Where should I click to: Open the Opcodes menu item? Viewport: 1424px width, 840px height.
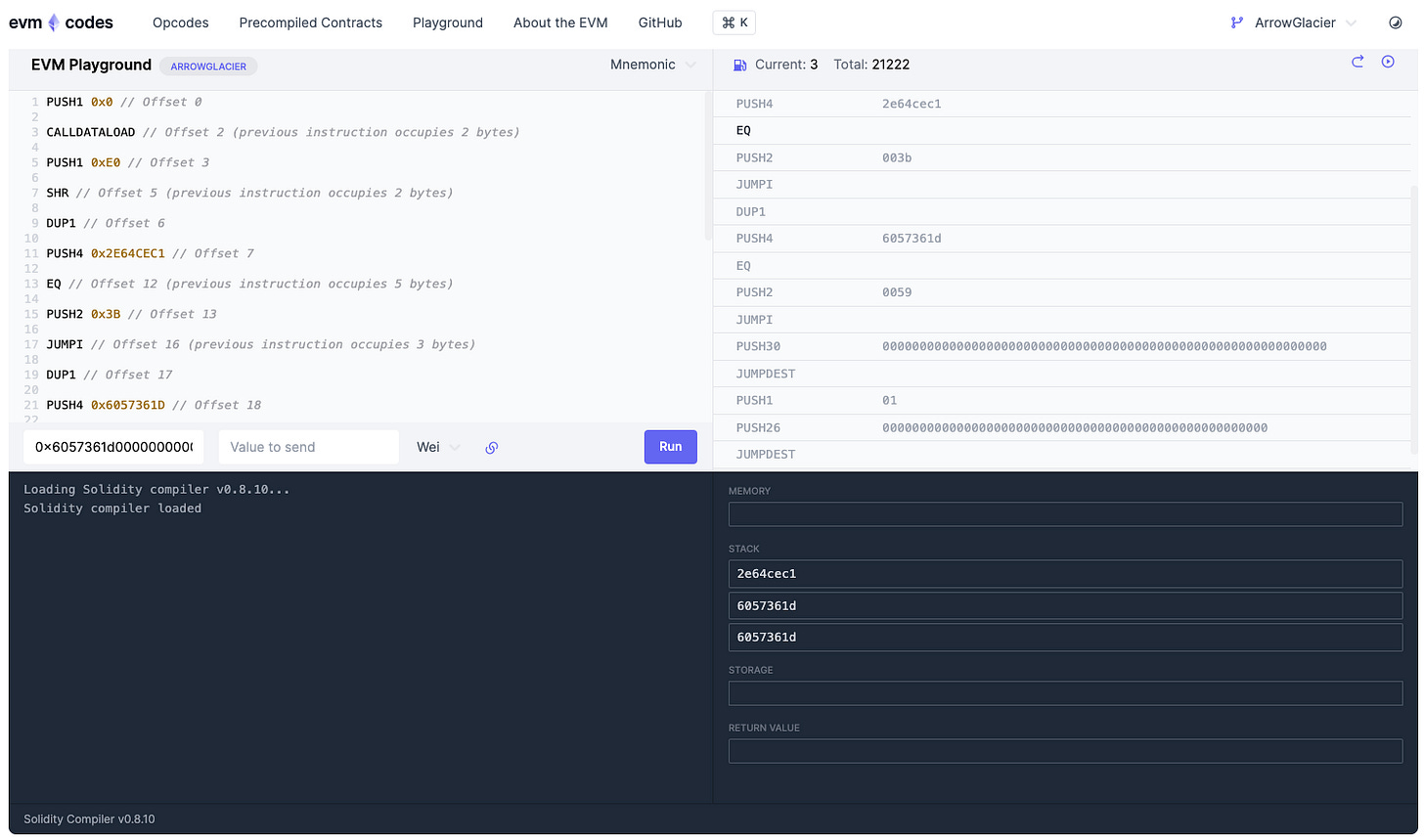[x=180, y=22]
